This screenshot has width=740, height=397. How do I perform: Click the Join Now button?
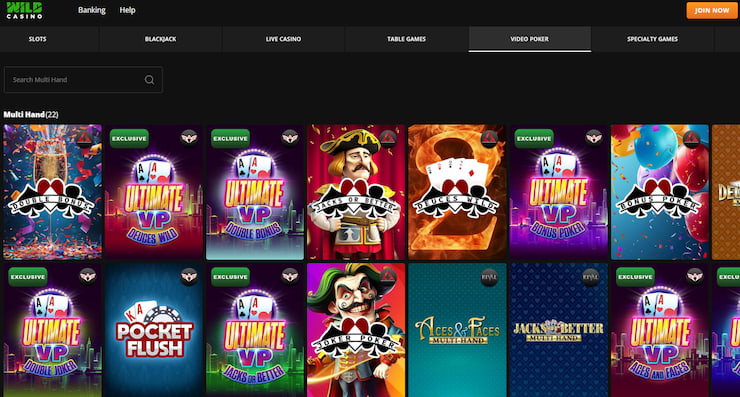712,10
